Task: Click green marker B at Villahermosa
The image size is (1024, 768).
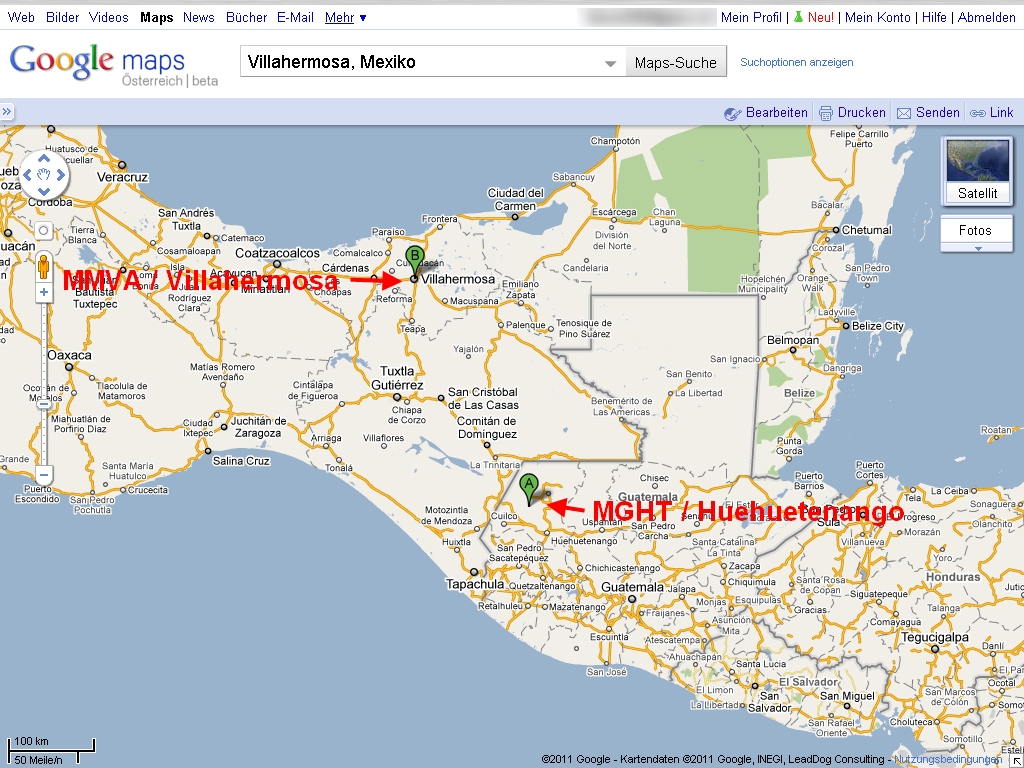Action: [414, 261]
